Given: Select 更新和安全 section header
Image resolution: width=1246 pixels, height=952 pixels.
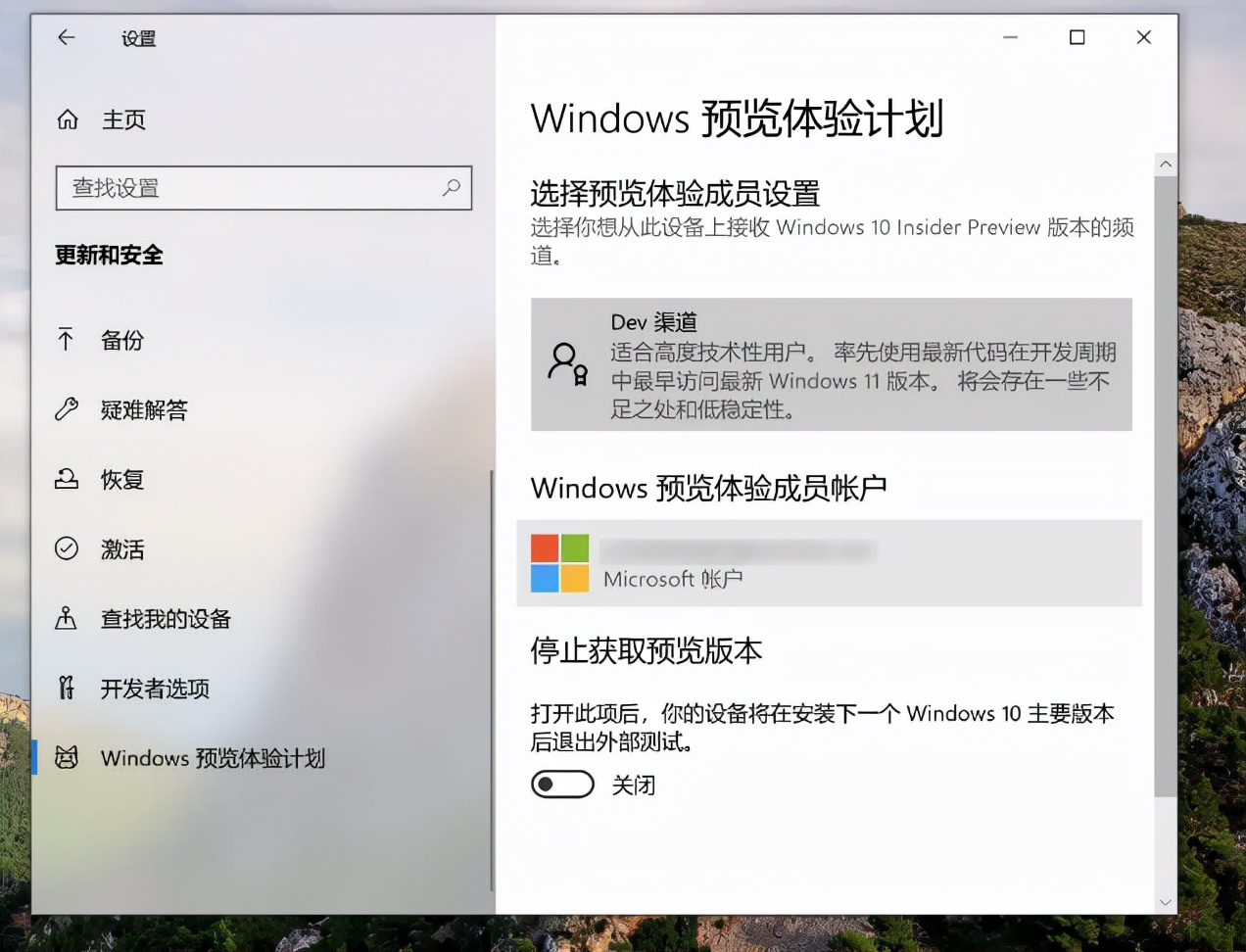Looking at the screenshot, I should tap(108, 255).
